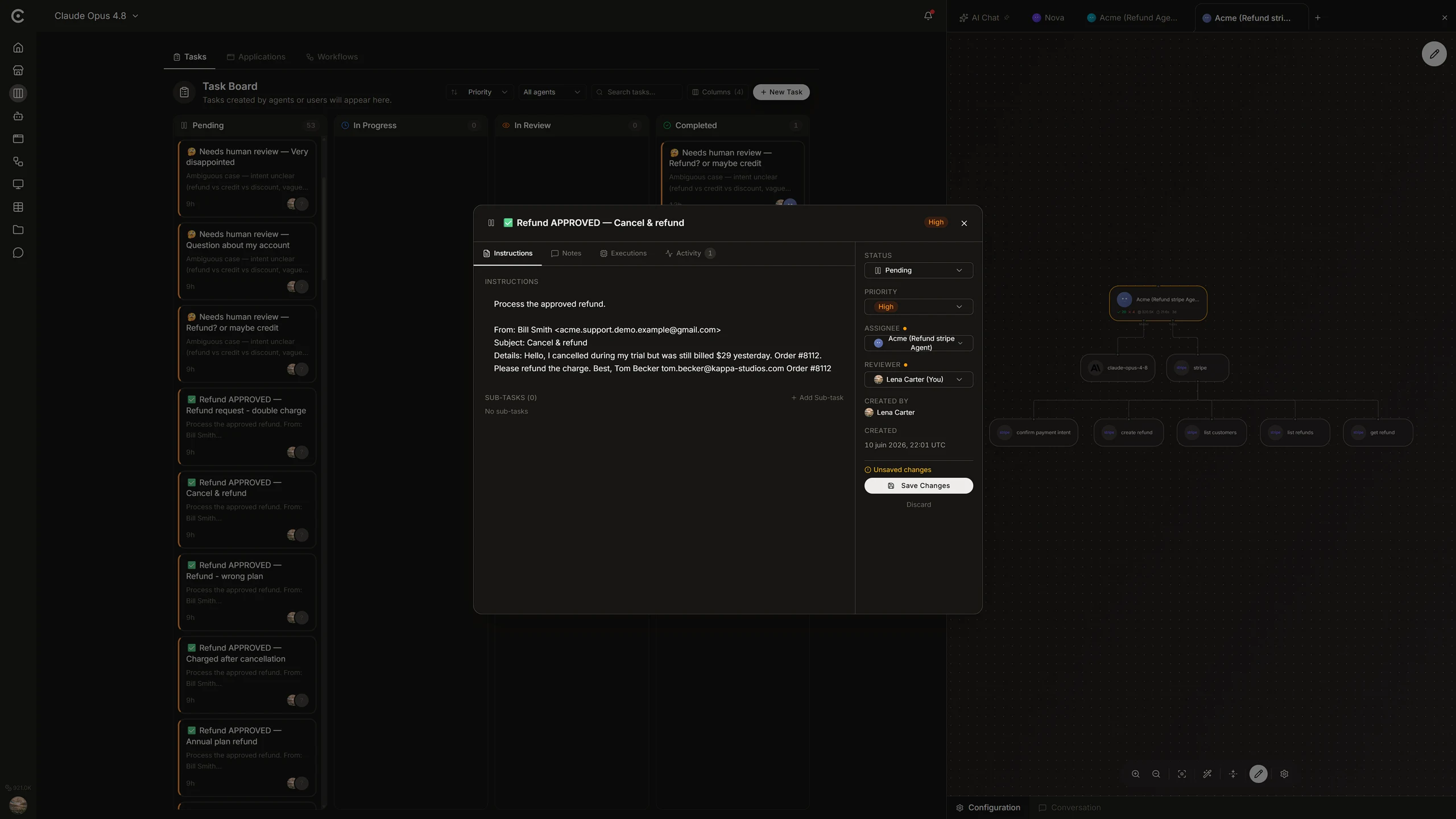Open the table grid icon in sidebar
The image size is (1456, 819).
pos(18,207)
